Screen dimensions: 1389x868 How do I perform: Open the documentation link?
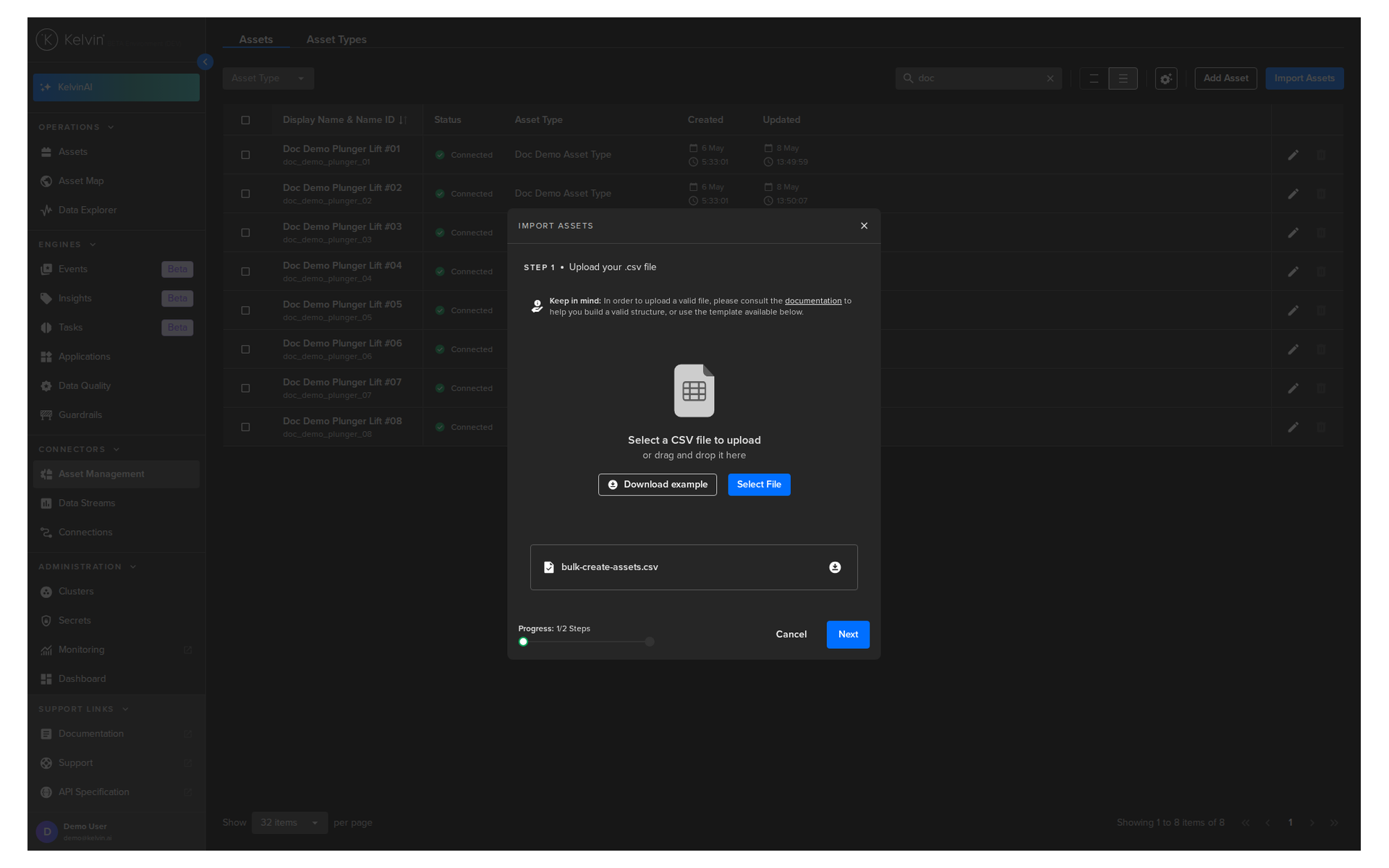tap(812, 301)
